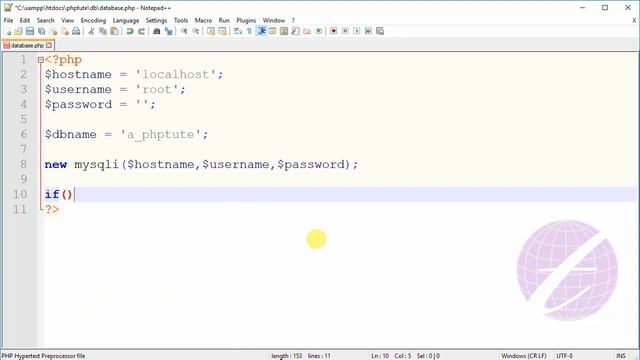Zoom out using toolbar magnifier
The height and width of the screenshot is (360, 640).
(x=196, y=31)
